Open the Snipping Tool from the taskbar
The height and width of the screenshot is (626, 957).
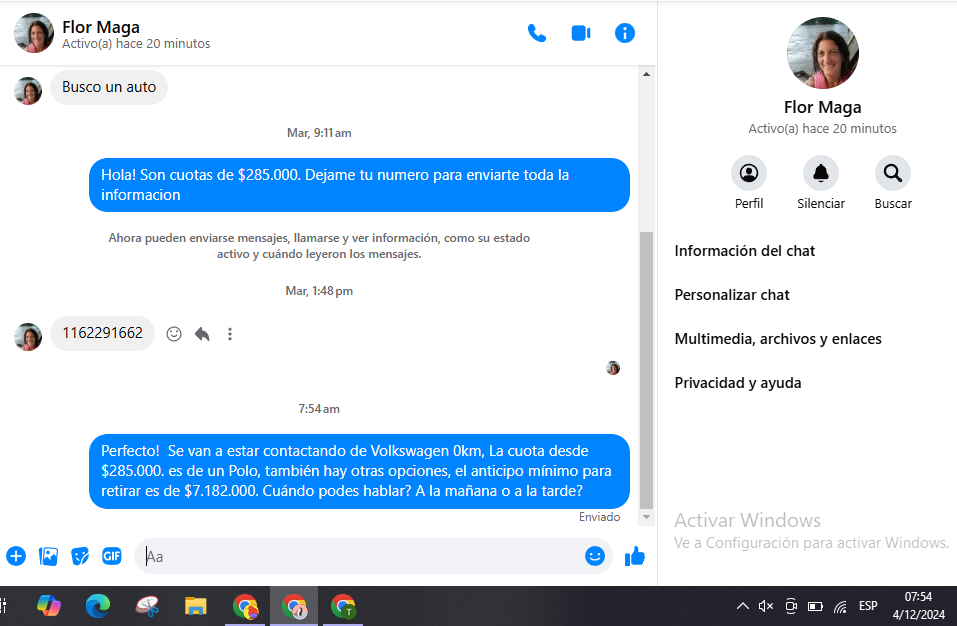147,606
